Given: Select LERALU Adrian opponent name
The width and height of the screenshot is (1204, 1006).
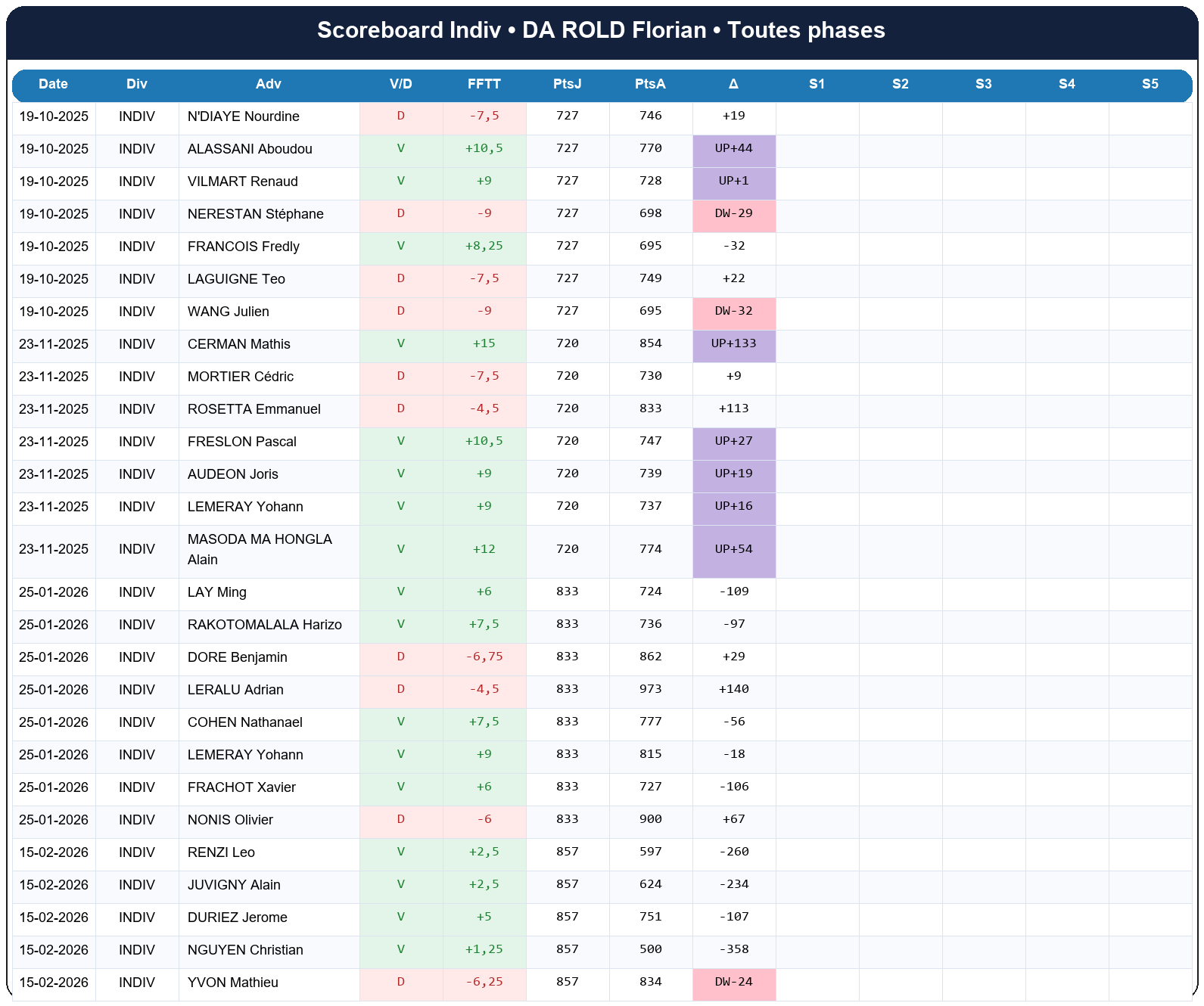Looking at the screenshot, I should pos(235,690).
